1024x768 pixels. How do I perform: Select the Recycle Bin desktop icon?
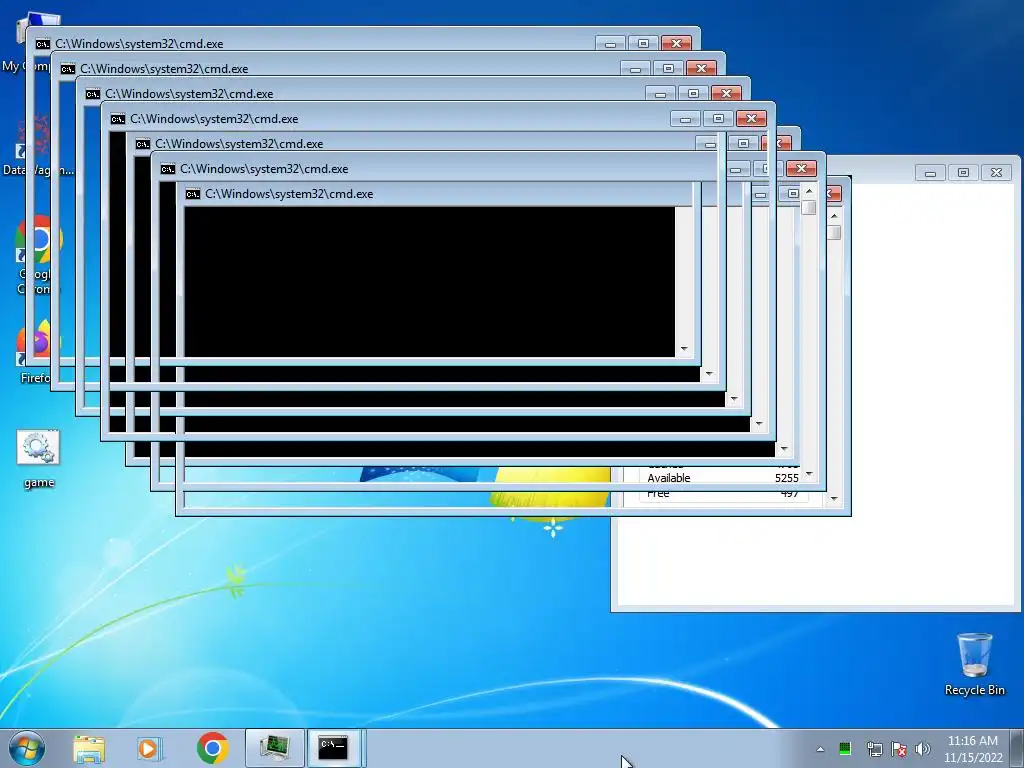click(x=974, y=665)
